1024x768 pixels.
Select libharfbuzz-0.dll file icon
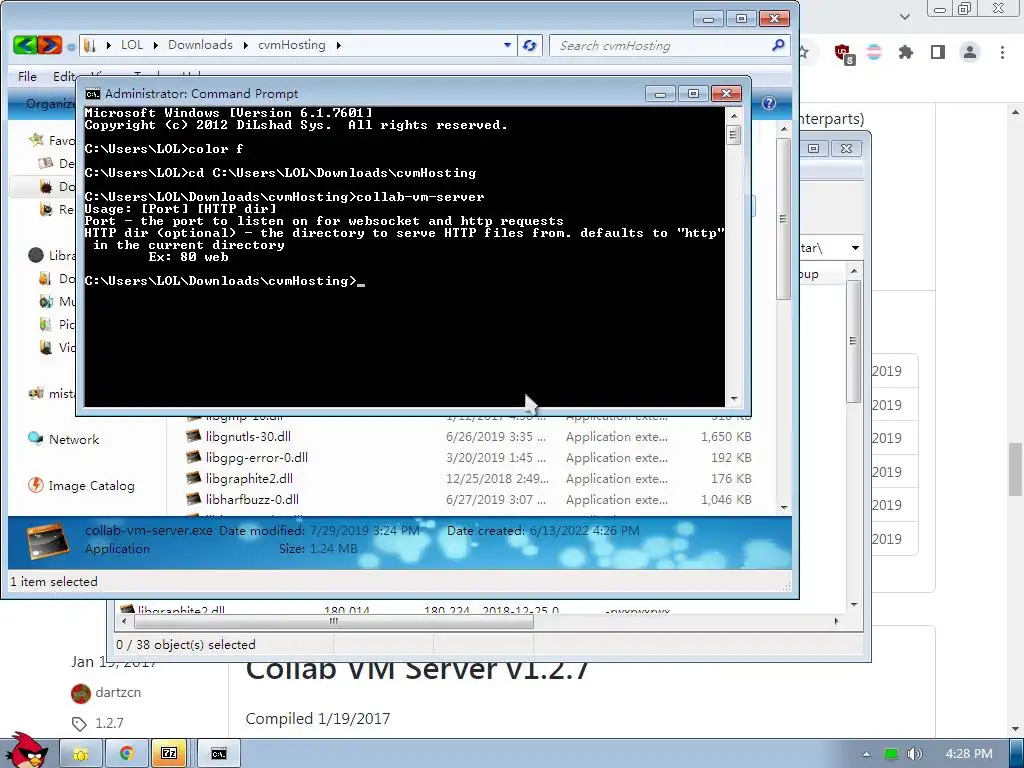click(x=193, y=499)
